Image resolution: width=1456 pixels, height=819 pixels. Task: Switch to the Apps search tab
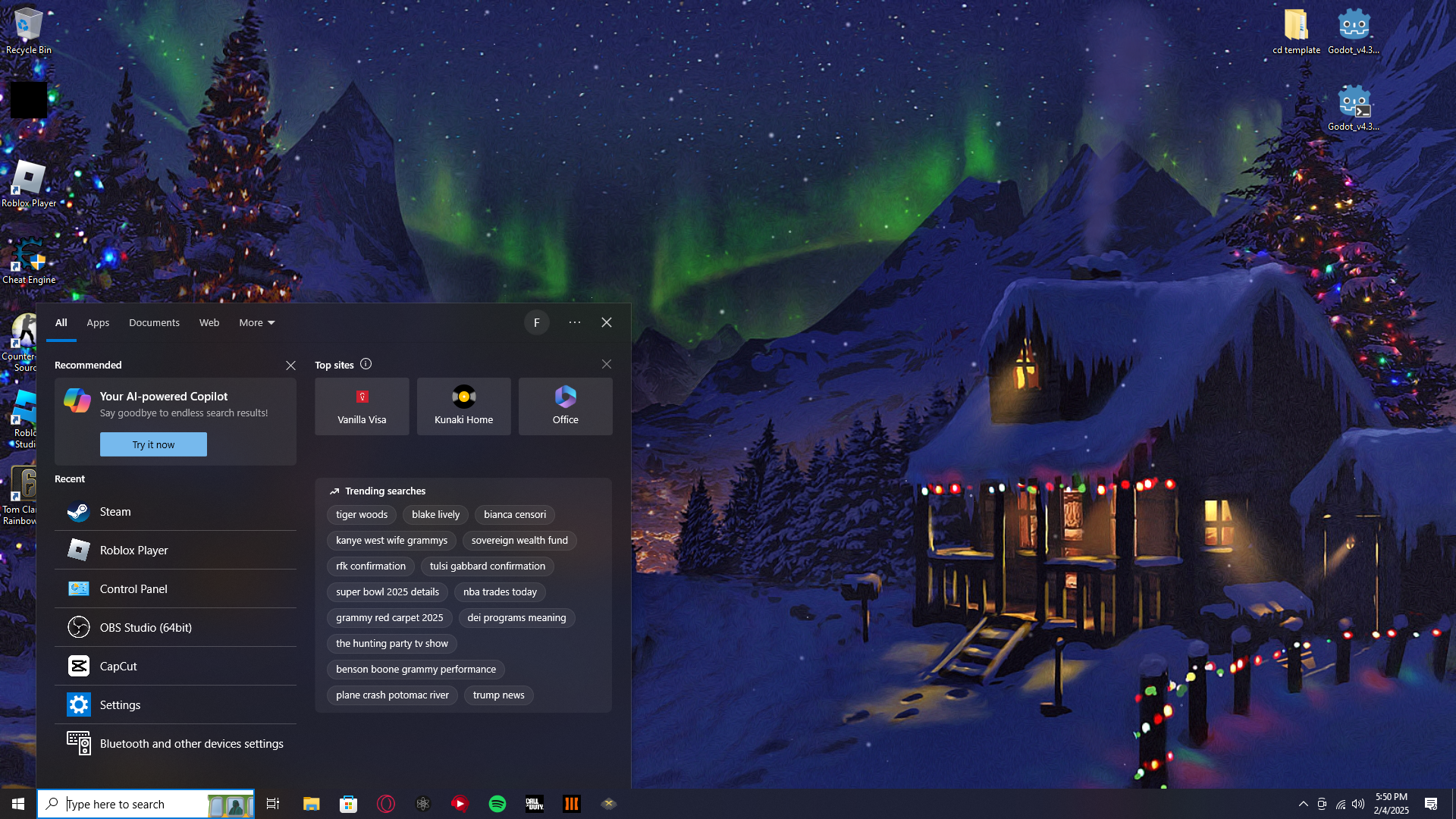98,322
